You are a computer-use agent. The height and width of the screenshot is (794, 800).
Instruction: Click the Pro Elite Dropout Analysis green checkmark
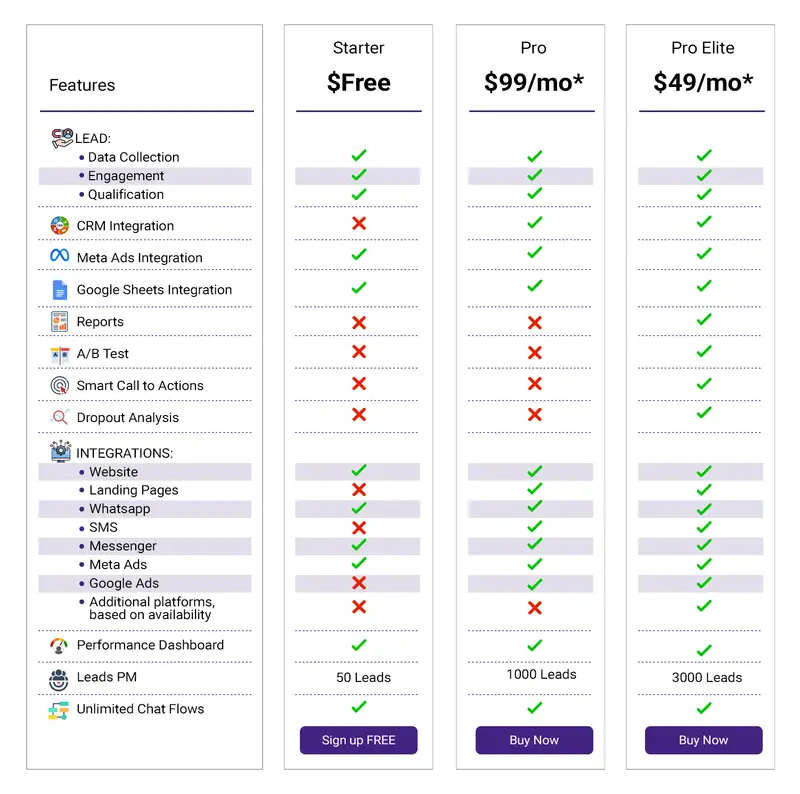704,413
